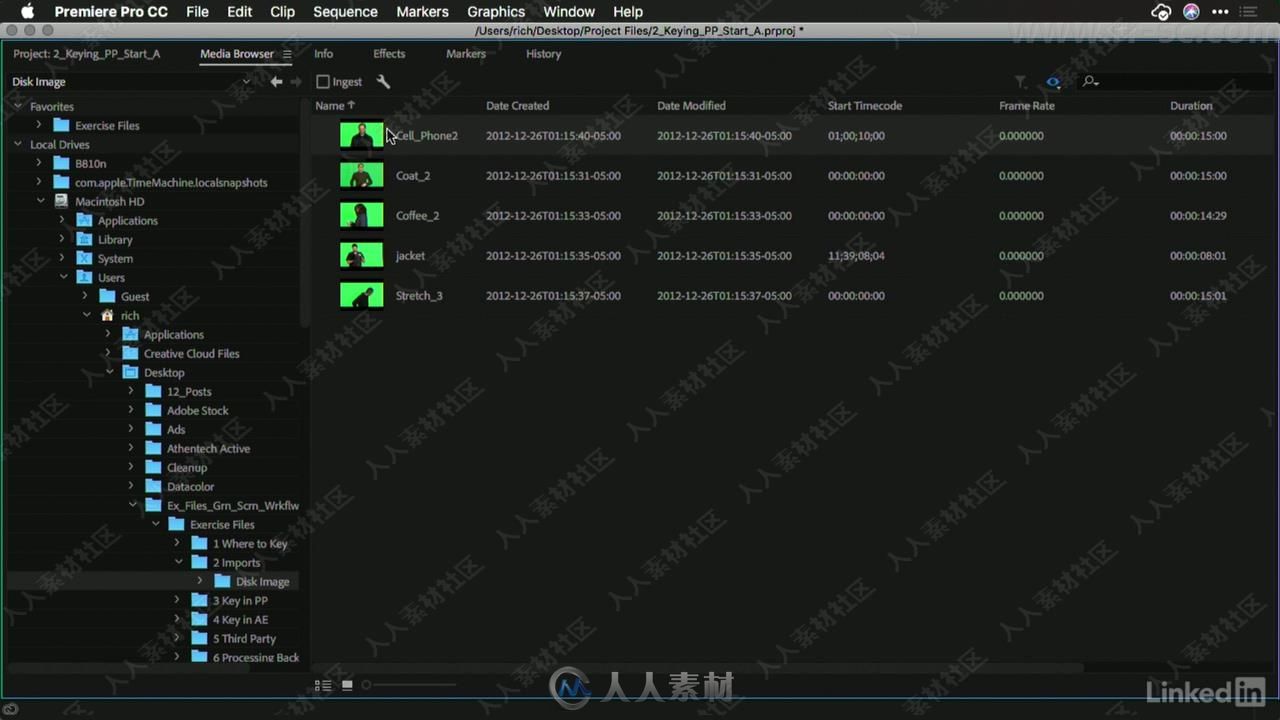
Task: Expand the 3 Key in PP folder
Action: pos(177,600)
